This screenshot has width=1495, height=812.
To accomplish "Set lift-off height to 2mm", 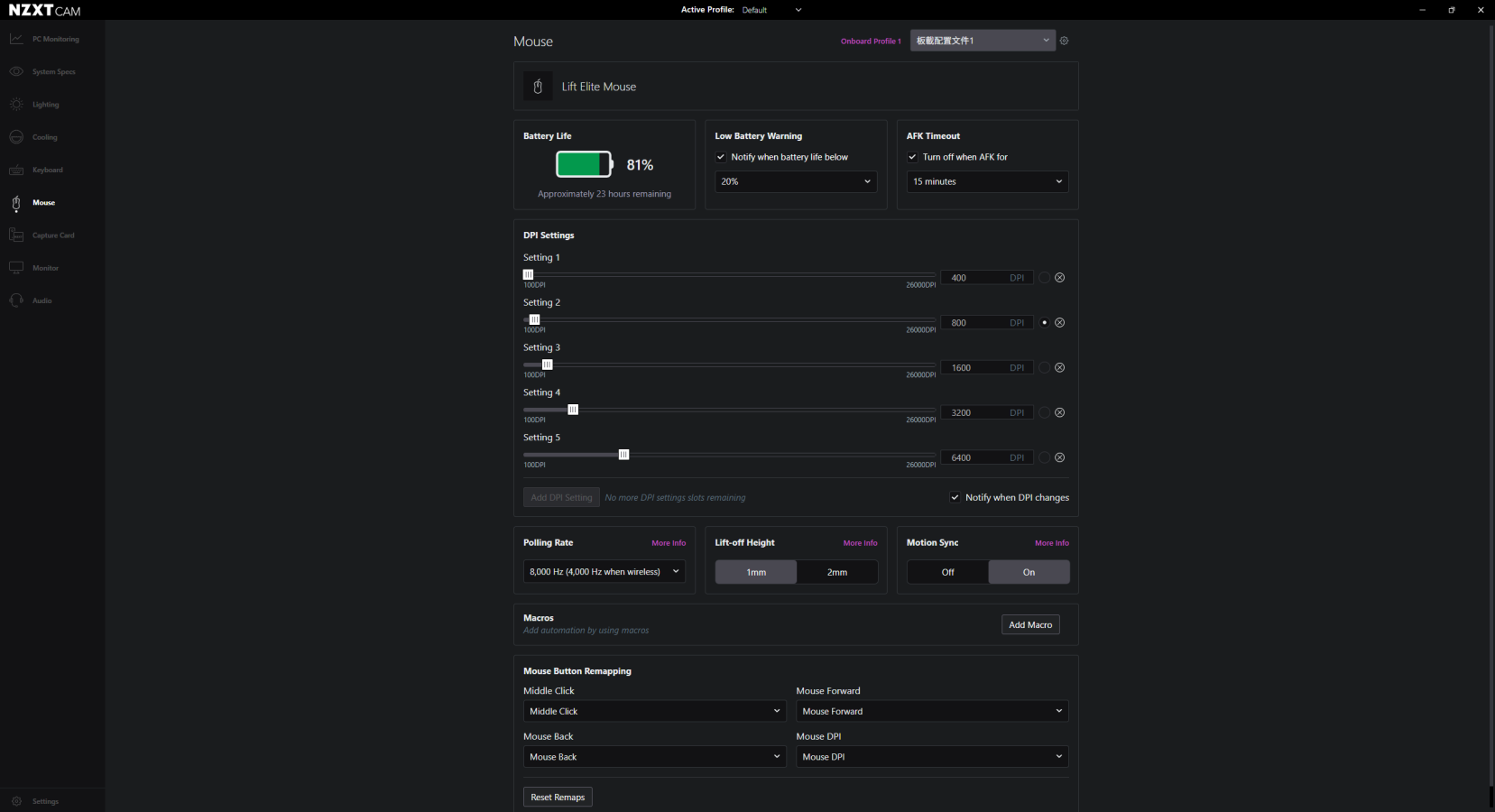I will (x=837, y=572).
